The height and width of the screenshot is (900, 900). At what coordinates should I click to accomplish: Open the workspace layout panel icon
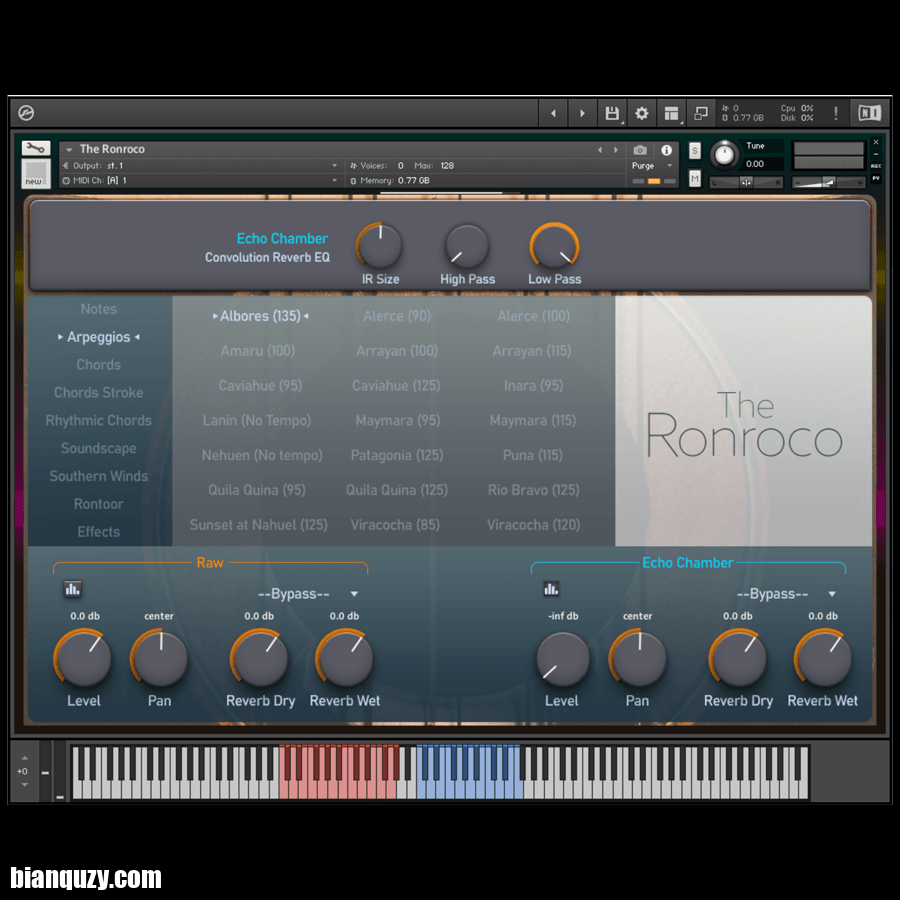coord(671,113)
